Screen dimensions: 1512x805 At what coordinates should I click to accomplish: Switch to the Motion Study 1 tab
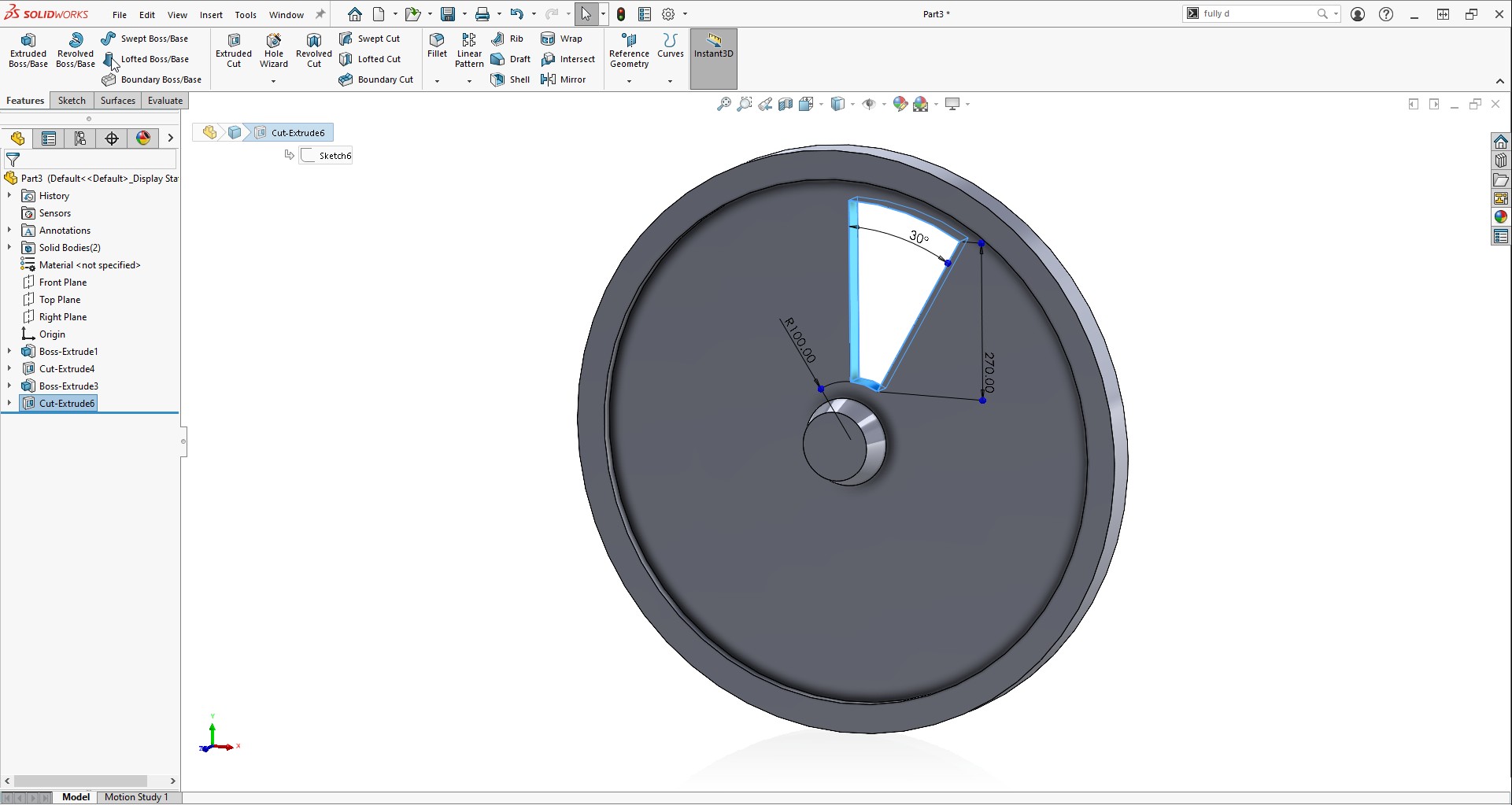tap(138, 796)
